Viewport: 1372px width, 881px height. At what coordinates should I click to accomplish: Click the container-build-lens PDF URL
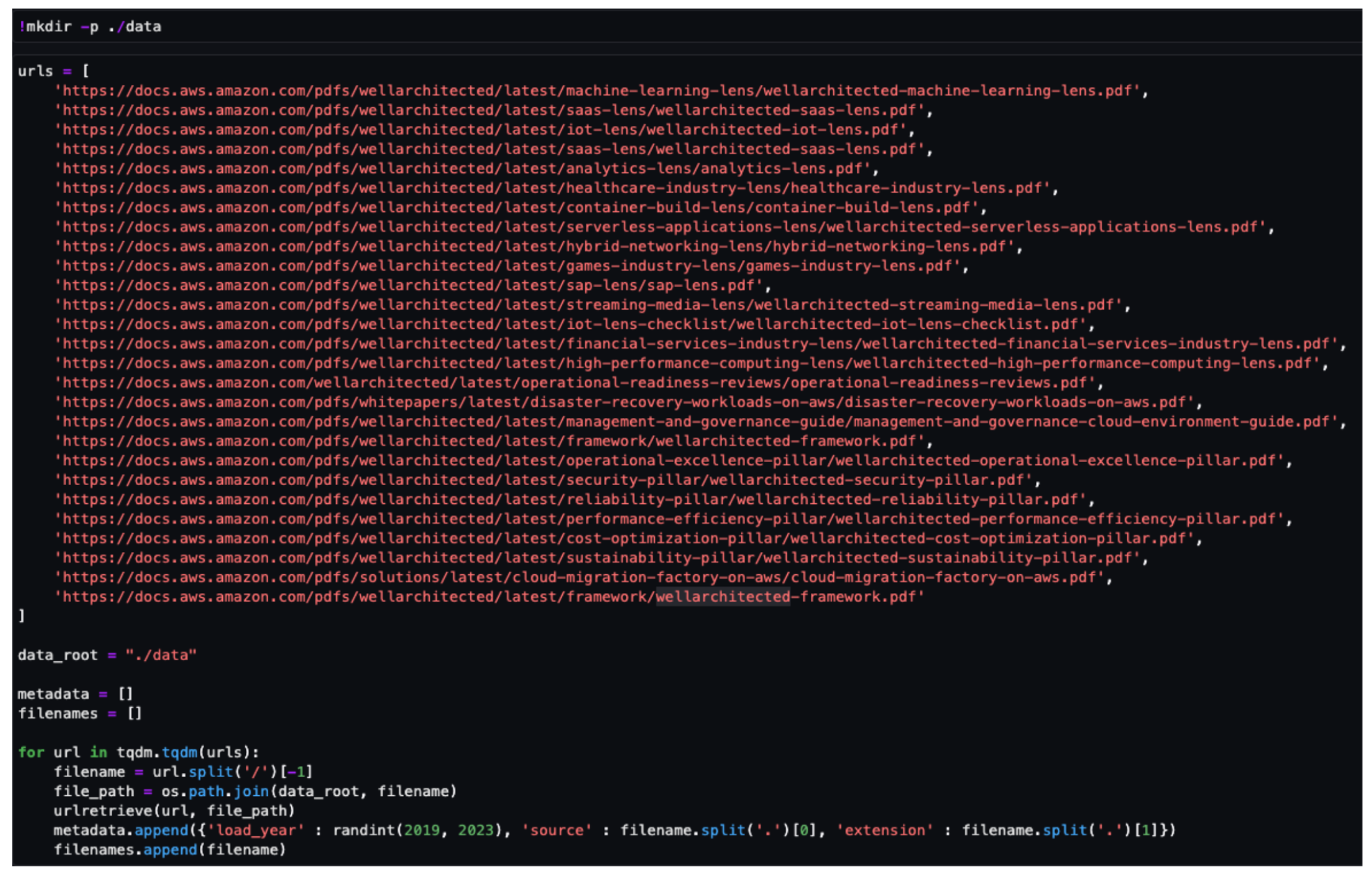coord(519,208)
